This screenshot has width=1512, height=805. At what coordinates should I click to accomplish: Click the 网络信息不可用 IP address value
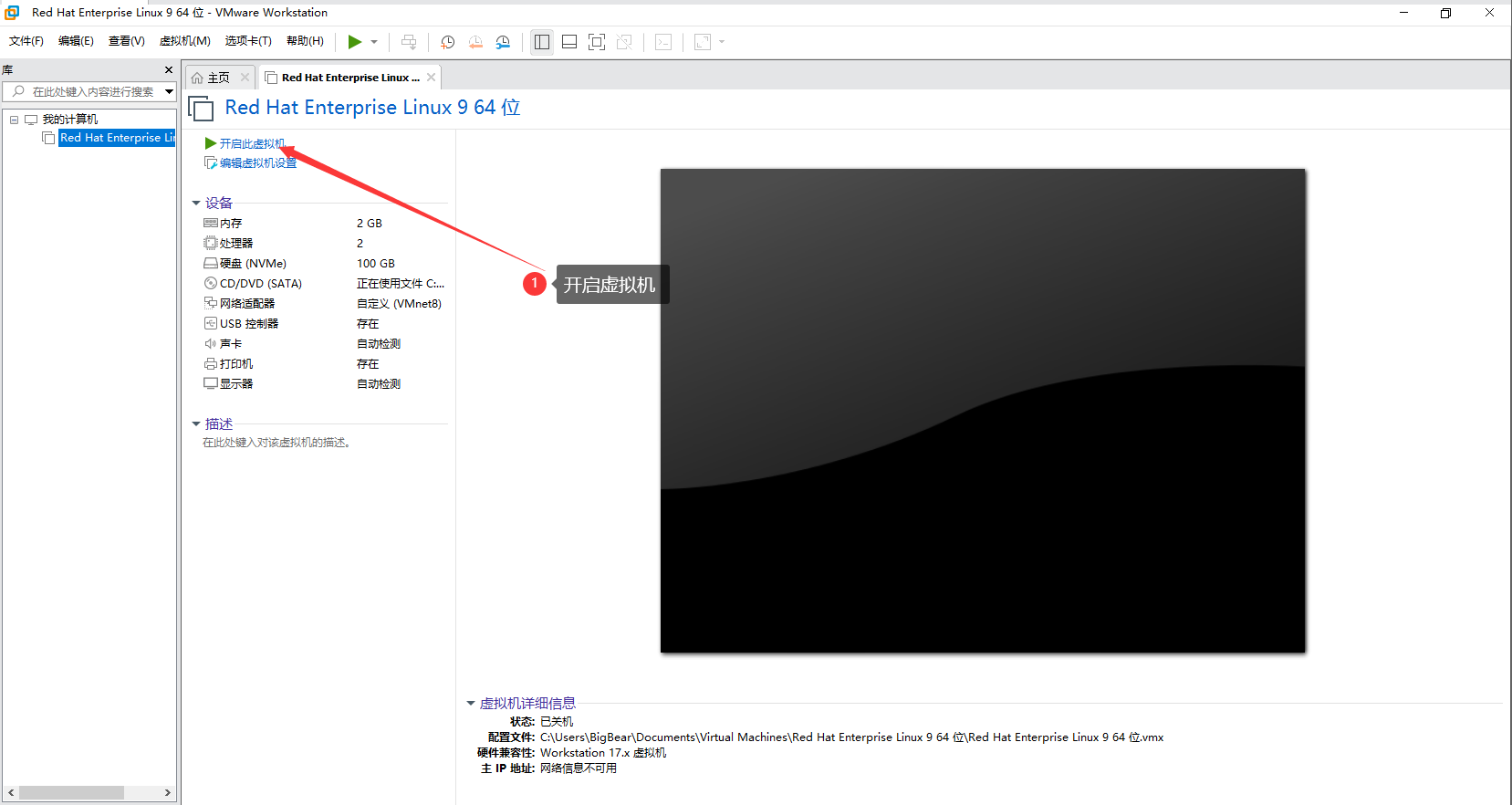point(579,768)
